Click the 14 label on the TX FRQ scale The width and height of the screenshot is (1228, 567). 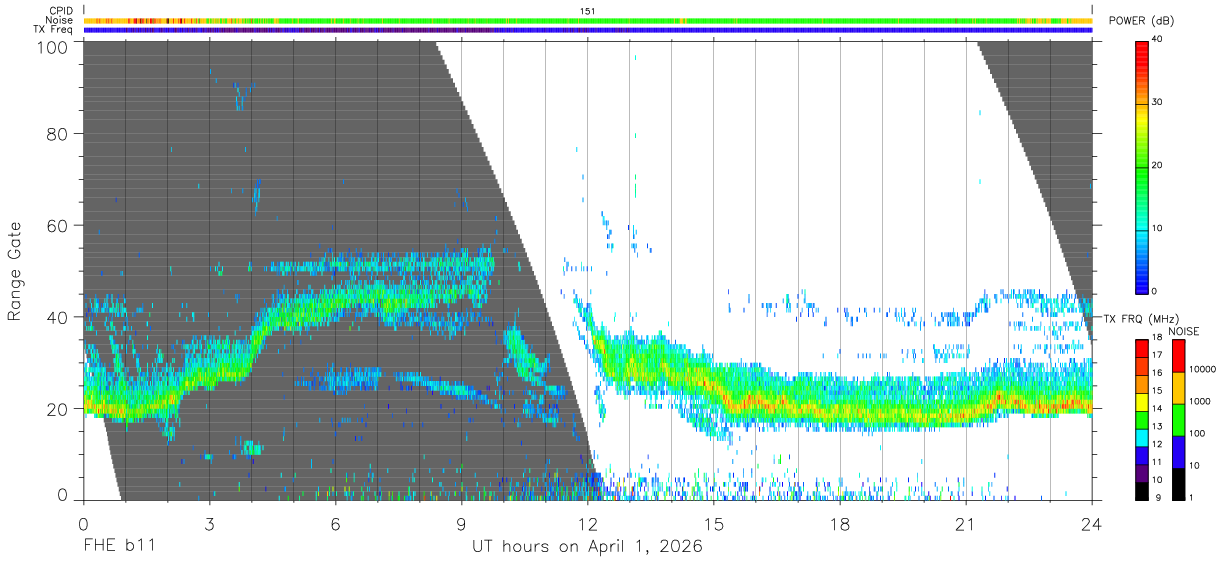pyautogui.click(x=1157, y=408)
